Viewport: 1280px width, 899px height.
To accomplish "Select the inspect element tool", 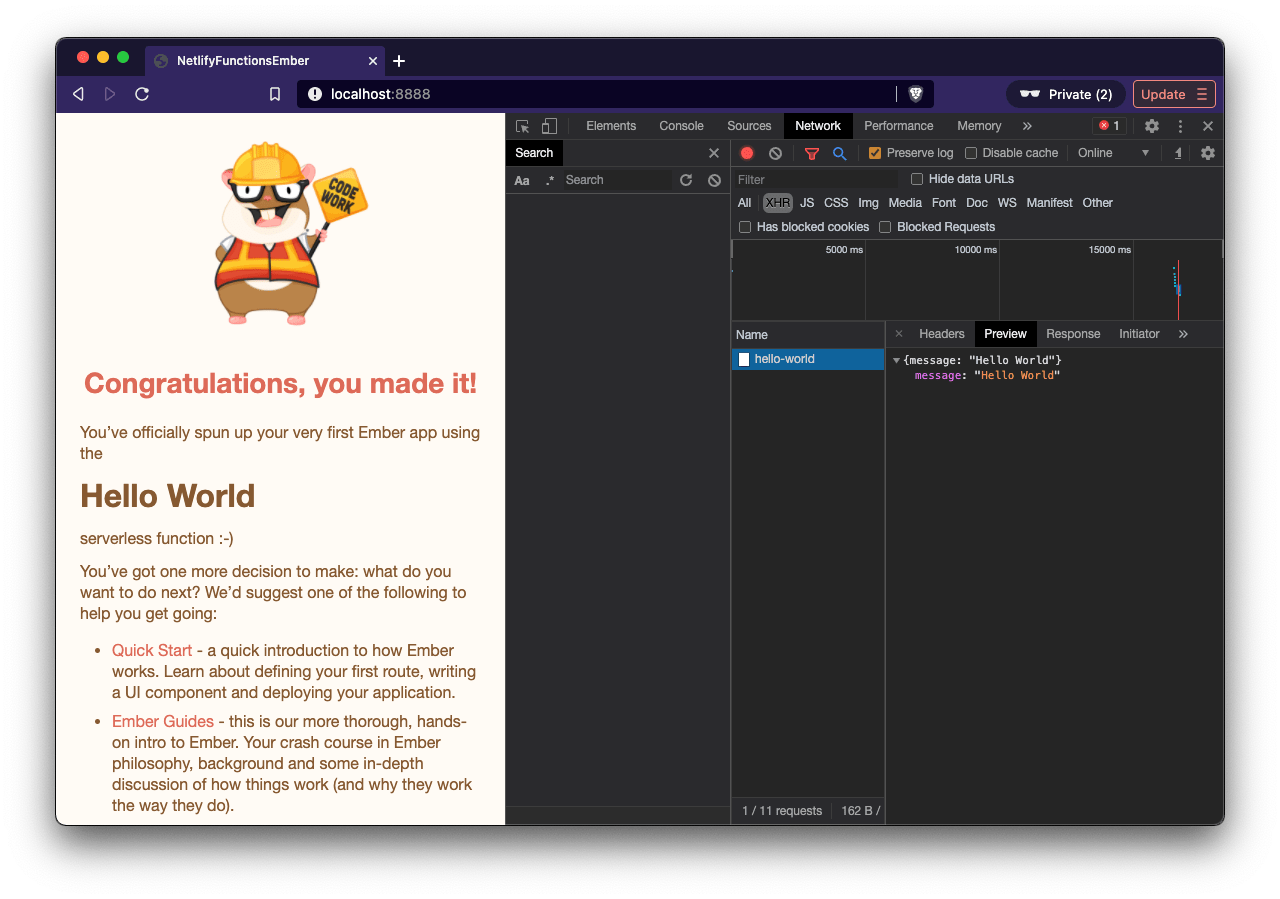I will click(x=521, y=126).
